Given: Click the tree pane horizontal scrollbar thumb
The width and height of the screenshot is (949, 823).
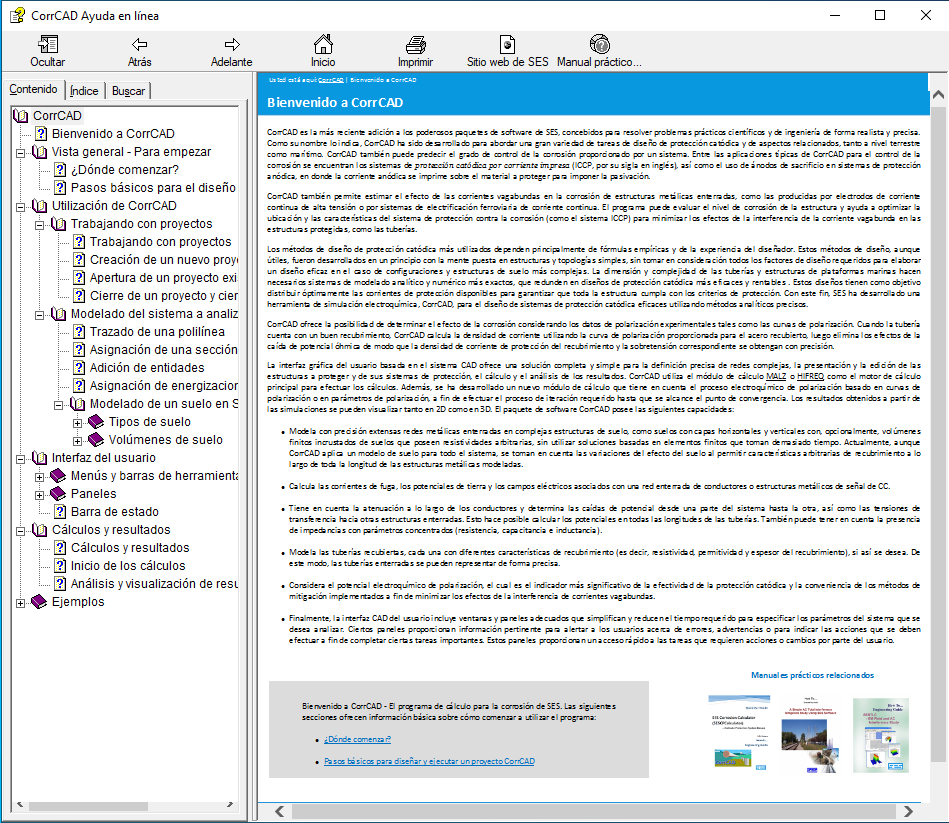Looking at the screenshot, I should click(x=88, y=805).
